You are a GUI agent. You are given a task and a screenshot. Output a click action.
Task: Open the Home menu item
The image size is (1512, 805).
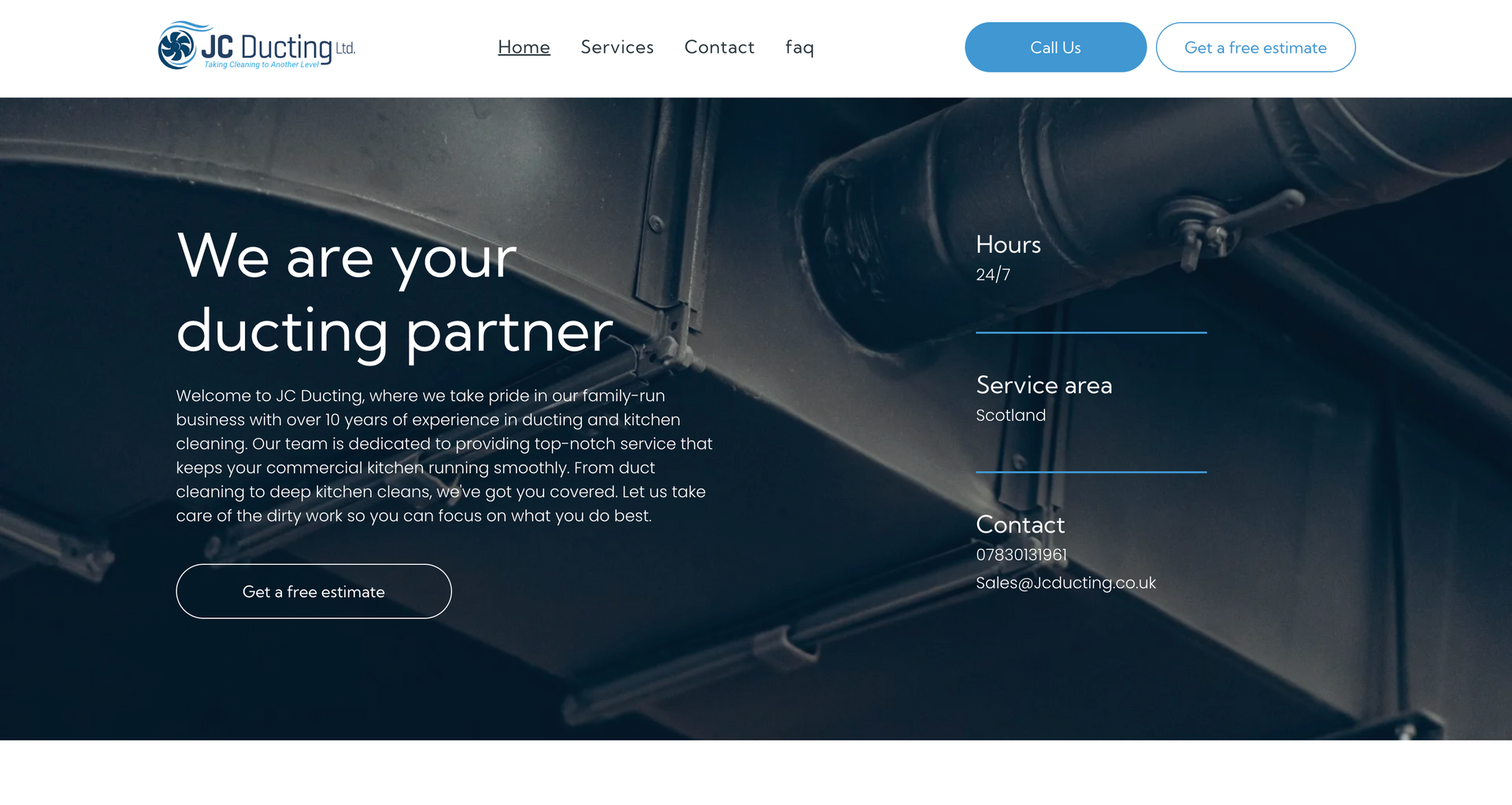click(524, 47)
